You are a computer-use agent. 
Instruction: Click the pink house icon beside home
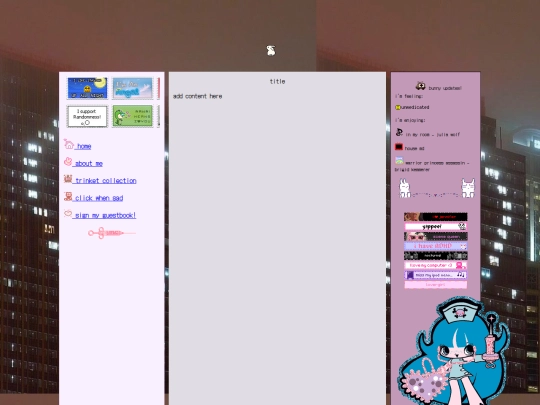69,144
